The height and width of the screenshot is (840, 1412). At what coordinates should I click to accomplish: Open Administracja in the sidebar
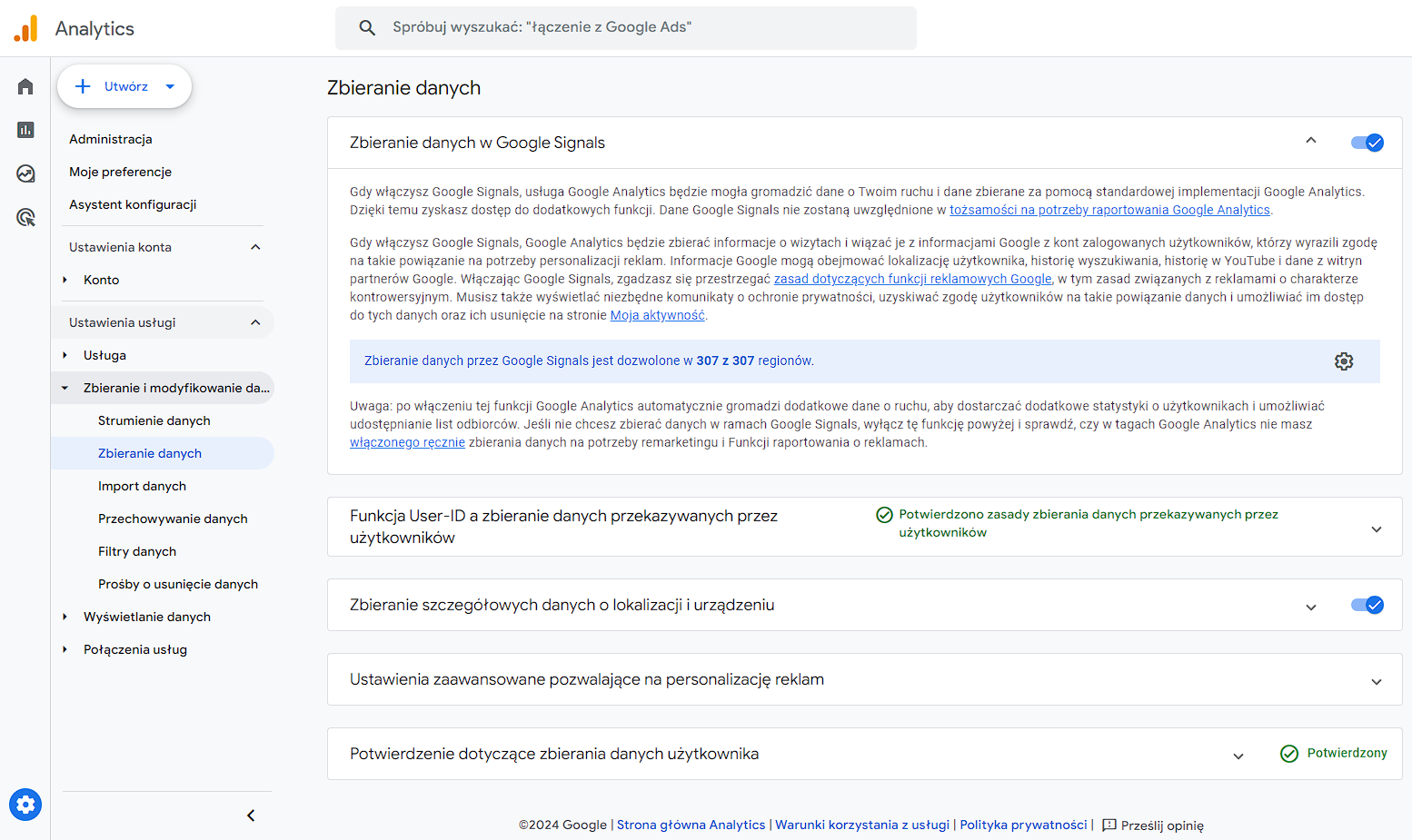[x=111, y=139]
